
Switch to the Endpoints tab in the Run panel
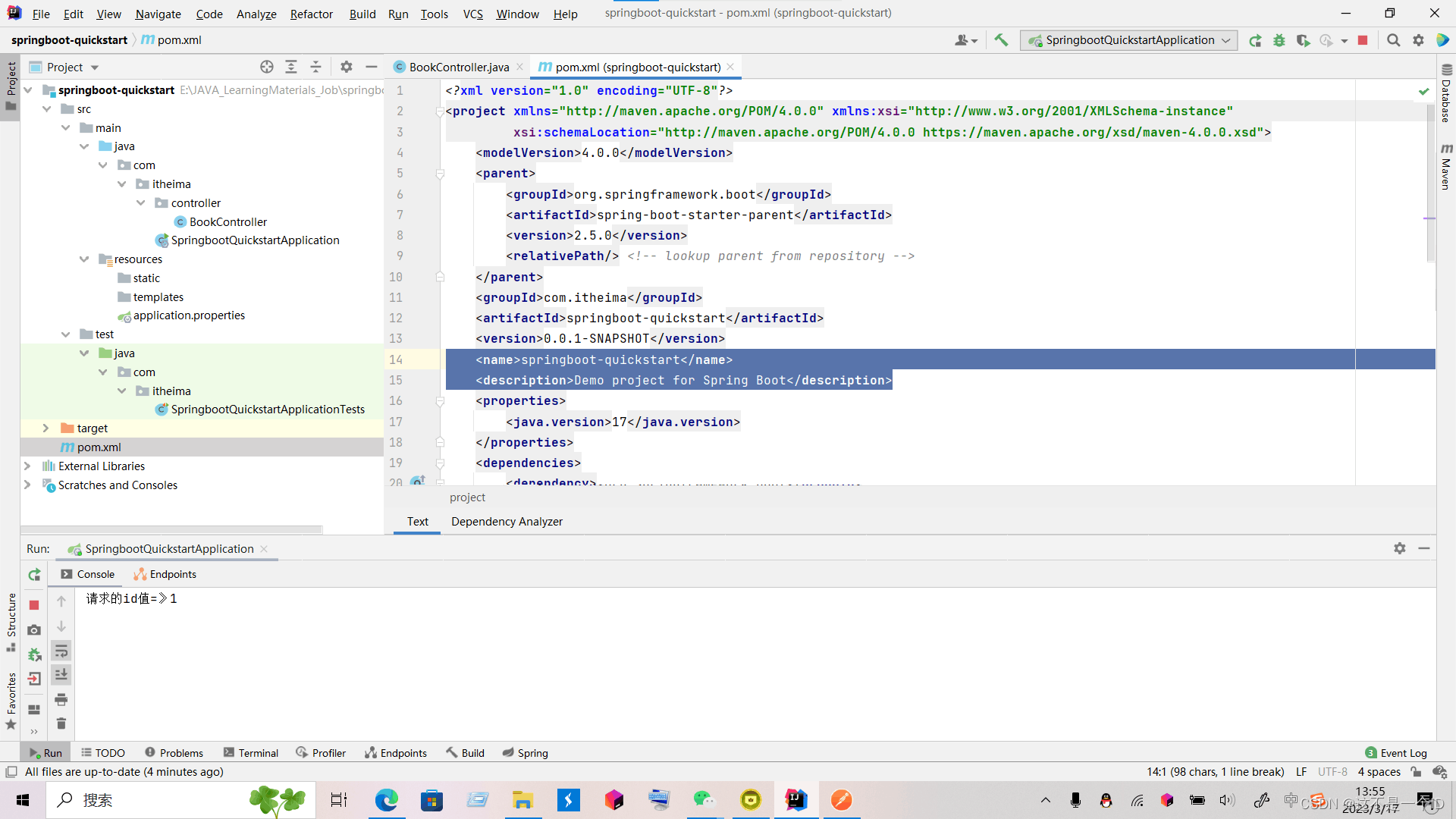(165, 574)
